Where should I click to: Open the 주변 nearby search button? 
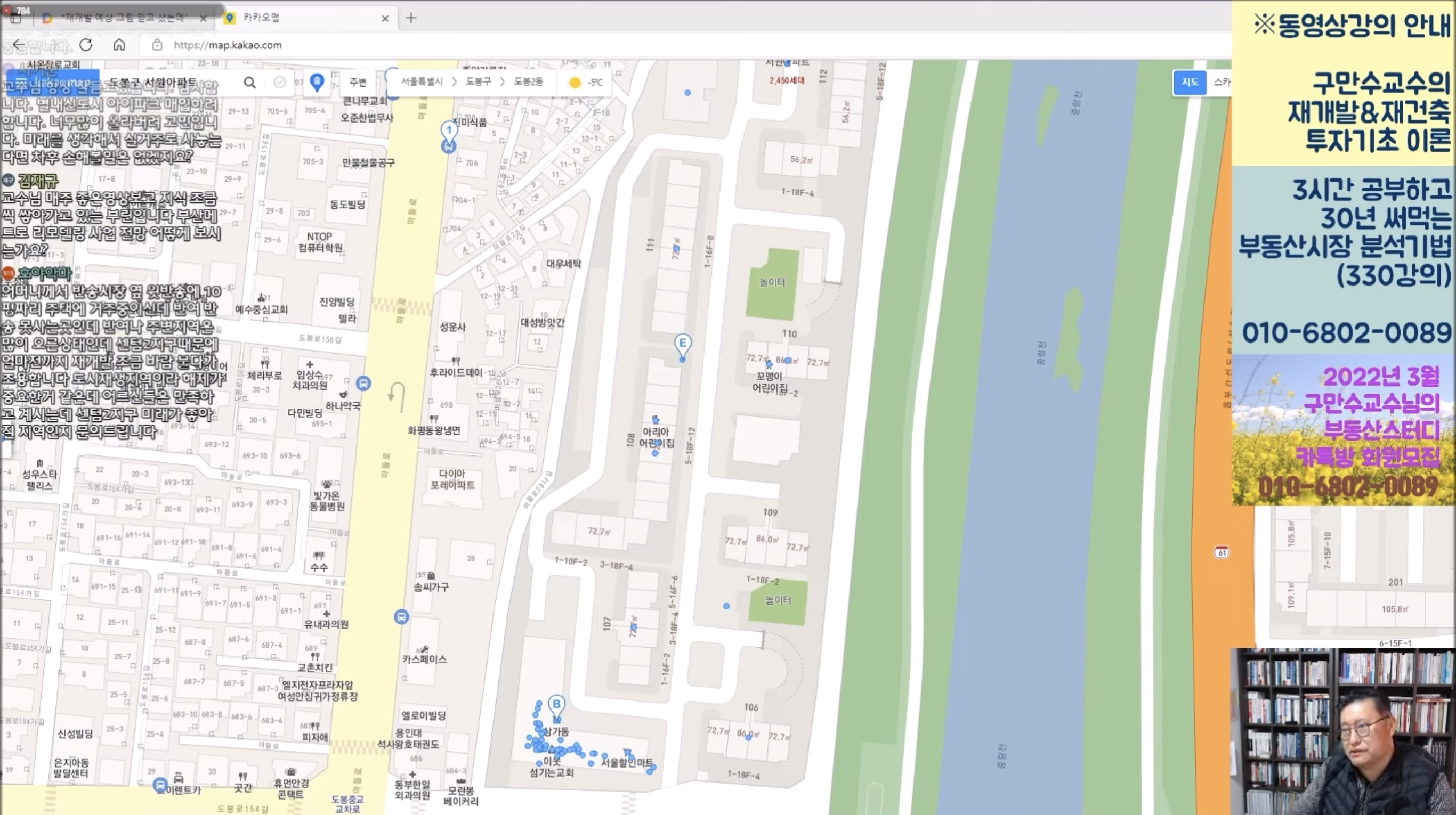pyautogui.click(x=358, y=83)
